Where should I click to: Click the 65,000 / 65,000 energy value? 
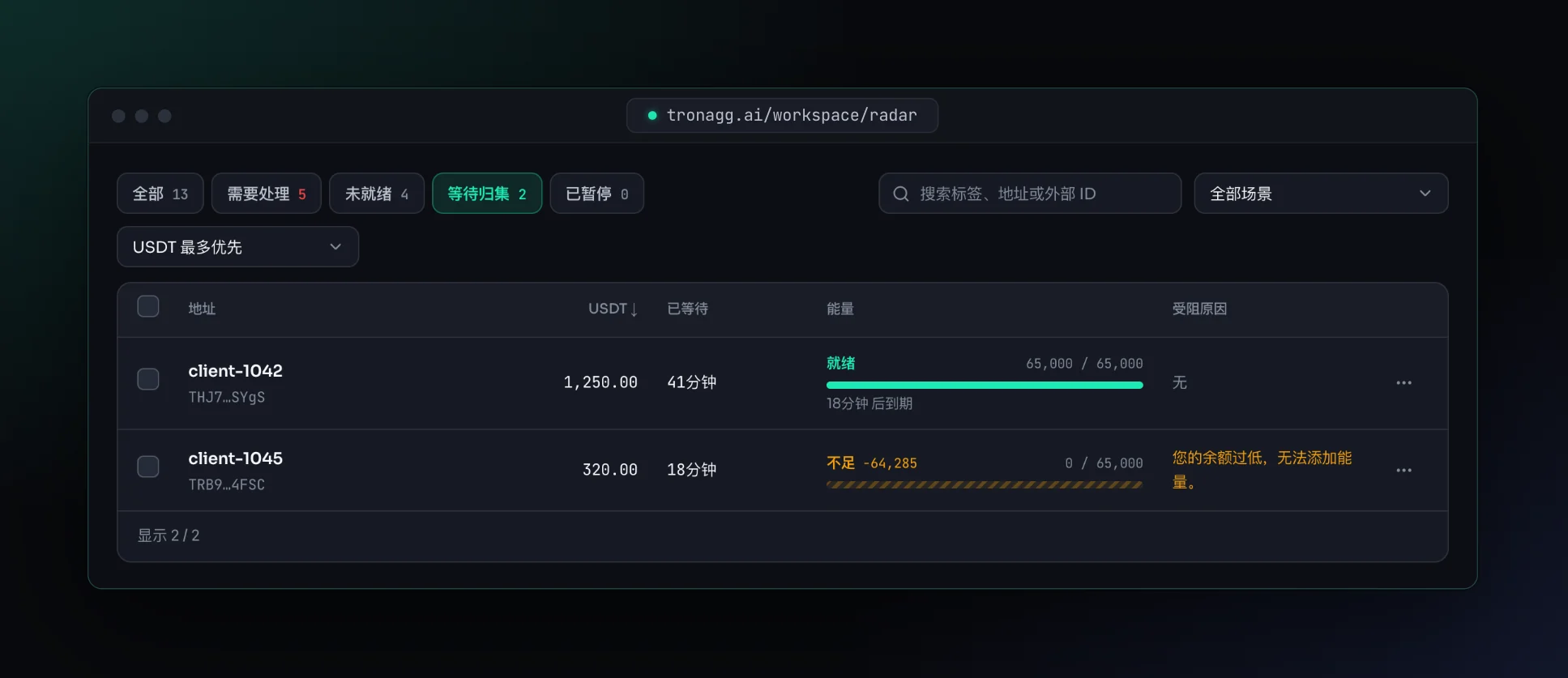click(1084, 364)
